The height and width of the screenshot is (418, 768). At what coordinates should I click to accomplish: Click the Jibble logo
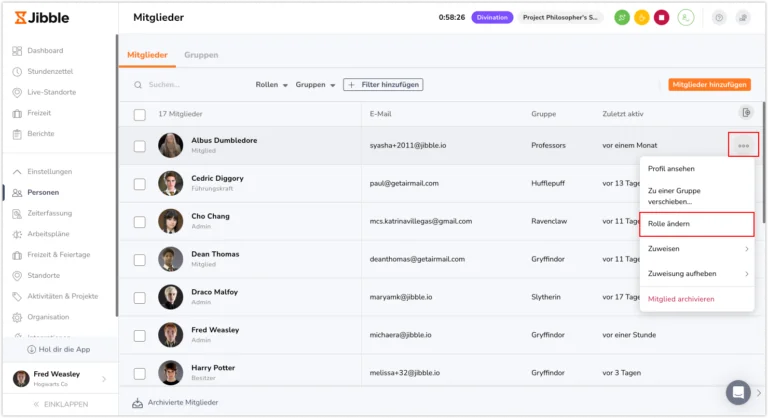pyautogui.click(x=42, y=18)
